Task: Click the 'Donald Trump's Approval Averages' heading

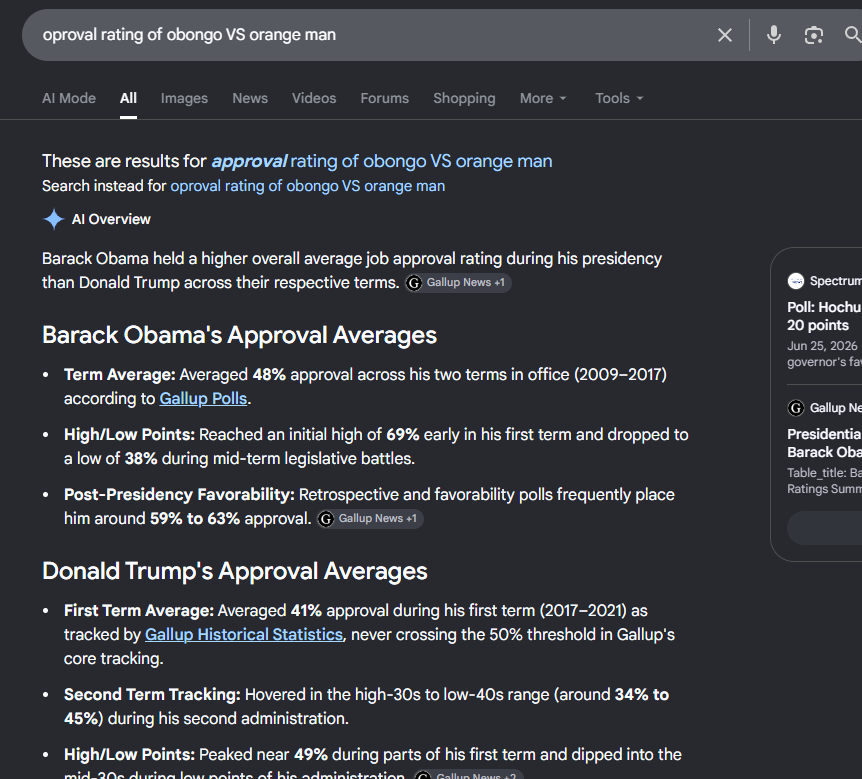Action: coord(235,571)
